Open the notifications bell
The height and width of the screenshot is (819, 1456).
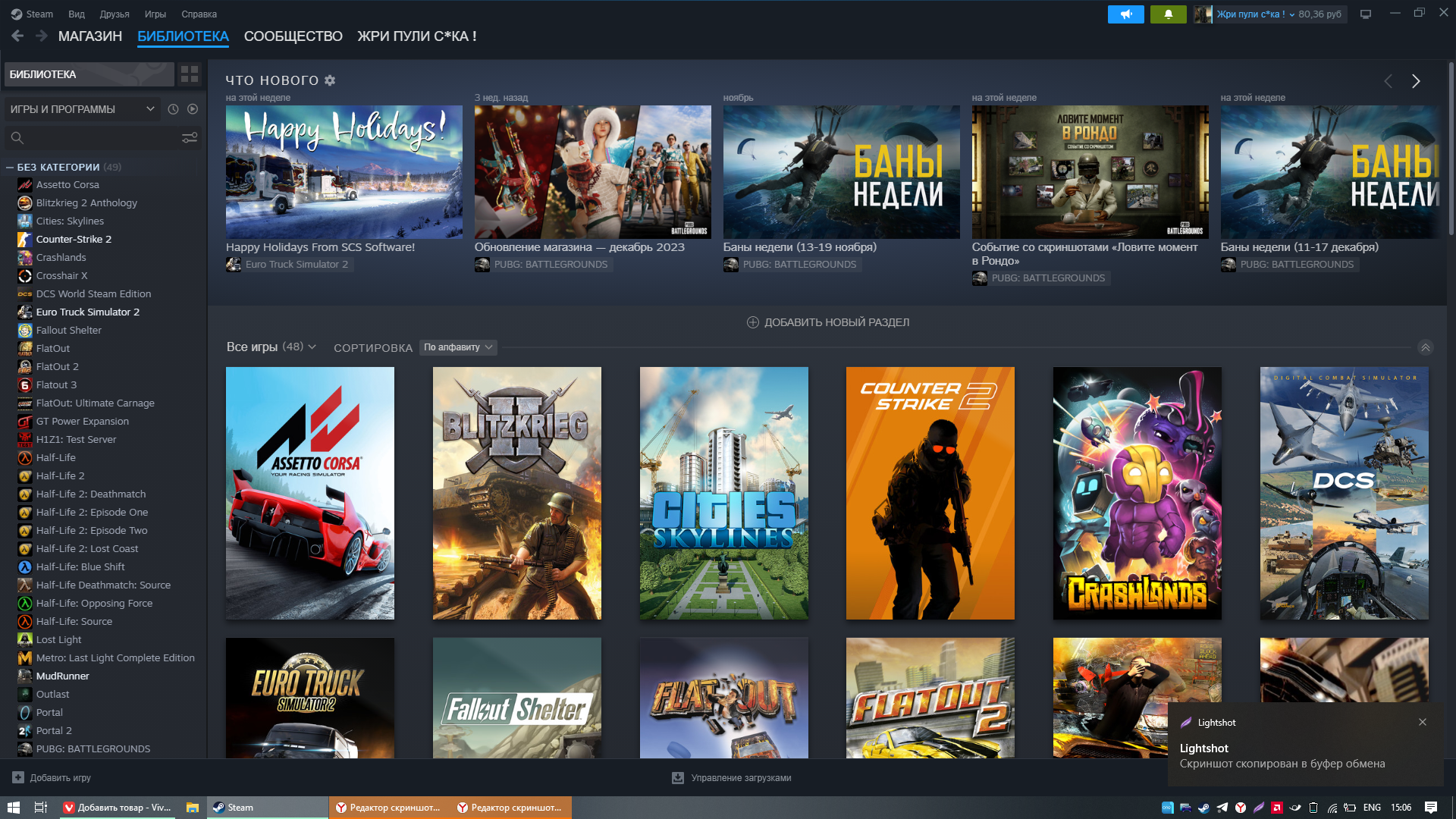point(1169,14)
